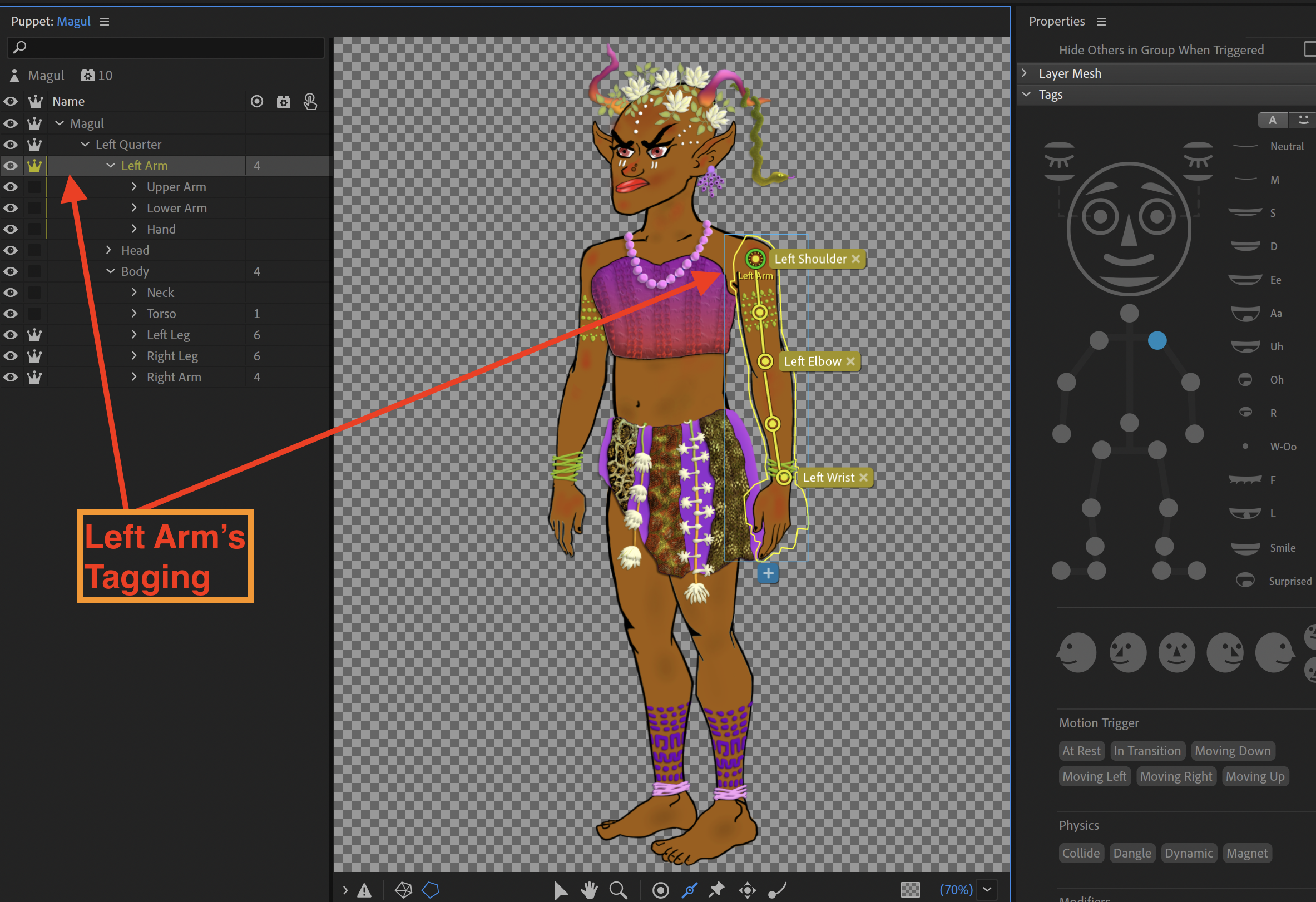
Task: Toggle the crown independence on Left Leg
Action: (34, 335)
